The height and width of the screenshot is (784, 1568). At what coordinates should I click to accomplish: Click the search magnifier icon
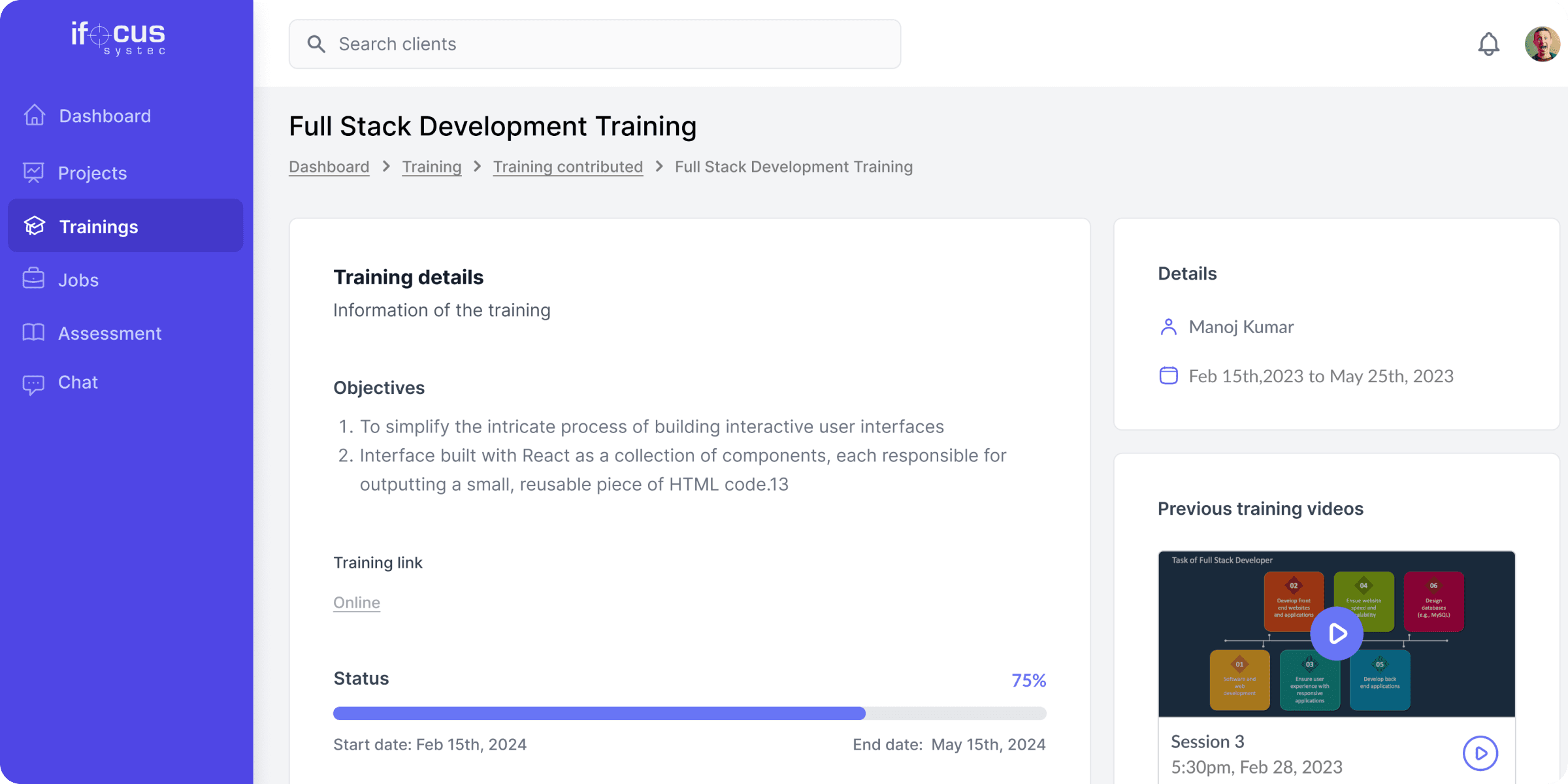316,44
